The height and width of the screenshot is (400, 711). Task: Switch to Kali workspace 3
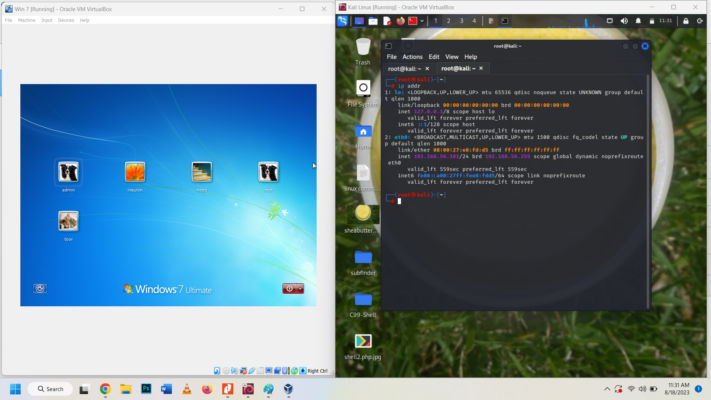point(462,21)
